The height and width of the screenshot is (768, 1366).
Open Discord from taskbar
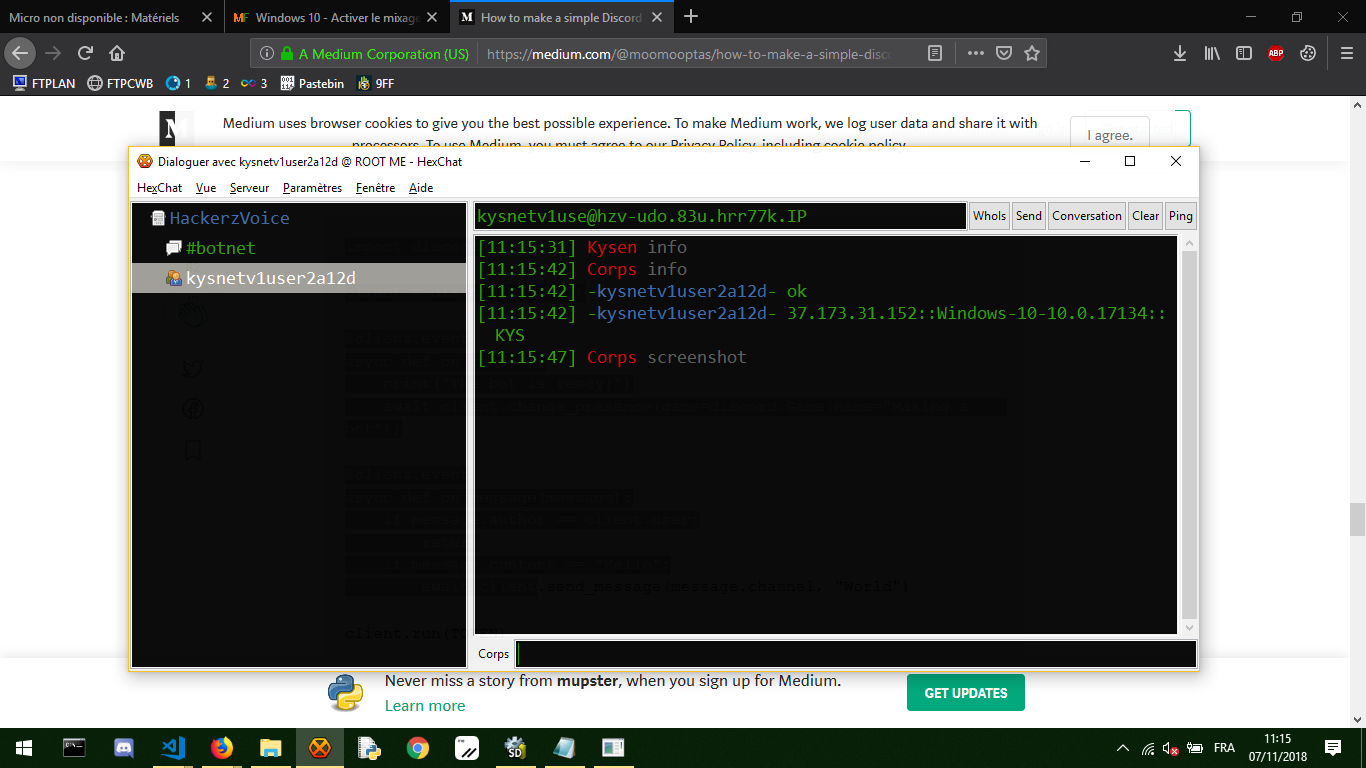(x=124, y=748)
